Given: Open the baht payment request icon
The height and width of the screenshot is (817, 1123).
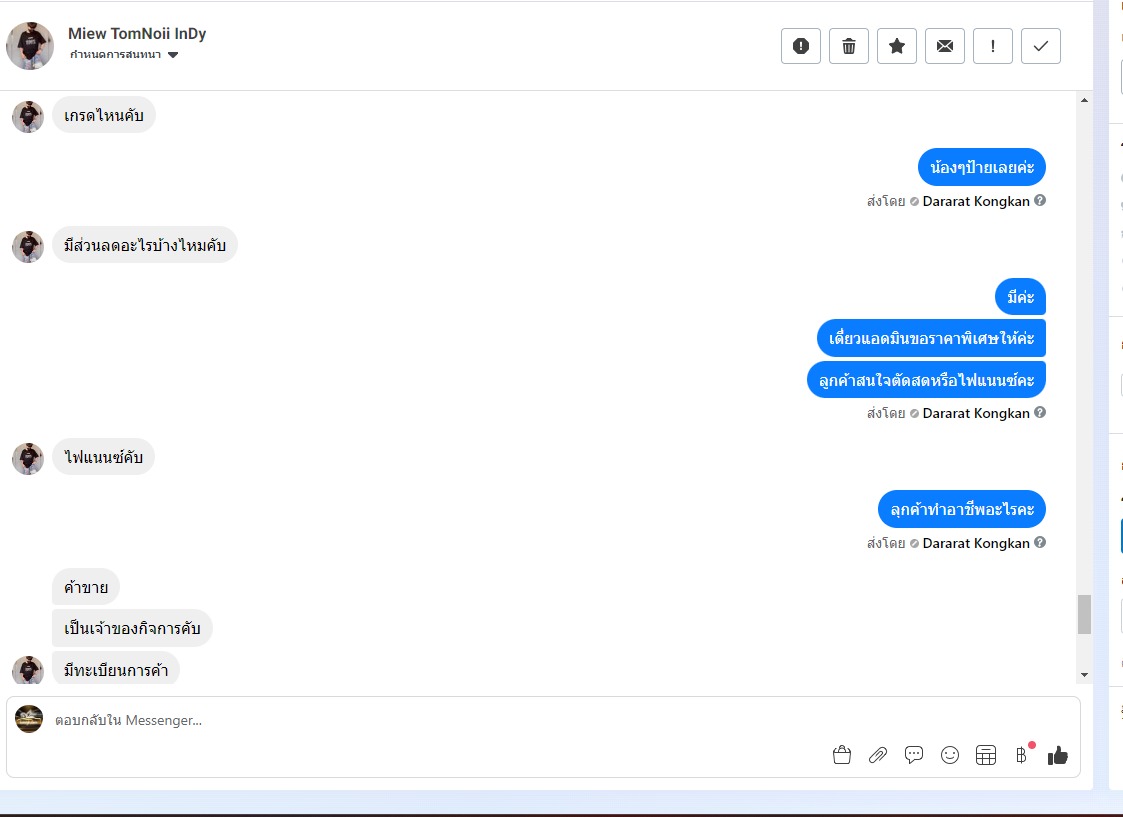Looking at the screenshot, I should click(1022, 755).
